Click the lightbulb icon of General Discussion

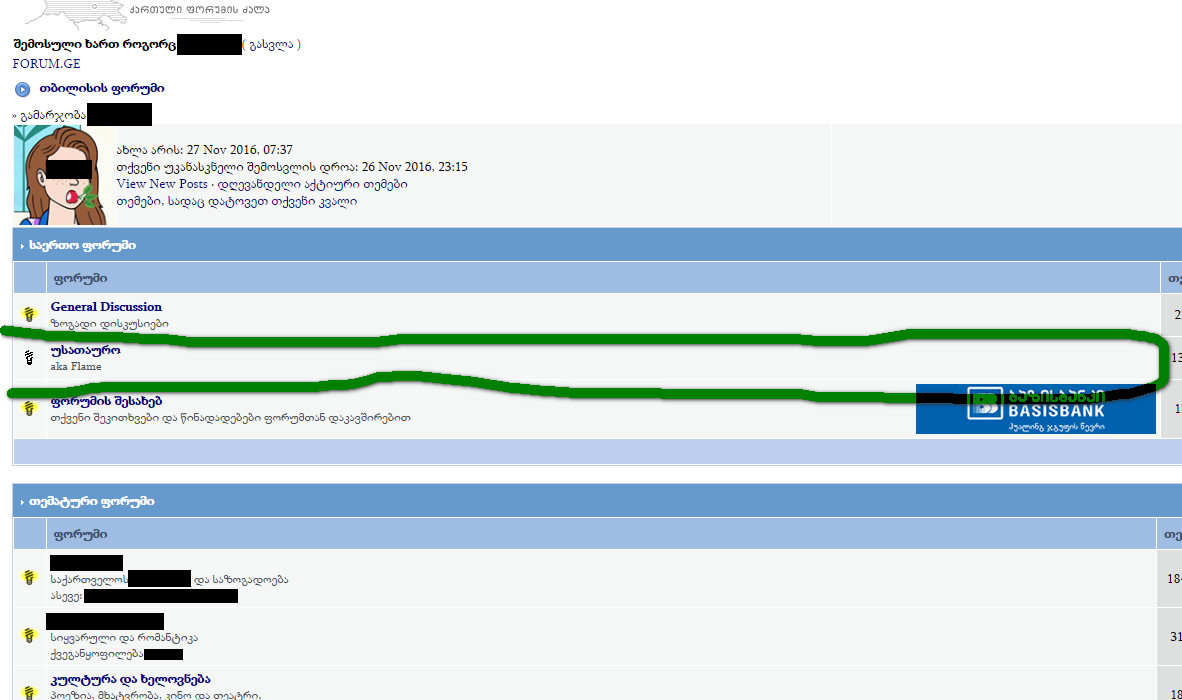29,314
